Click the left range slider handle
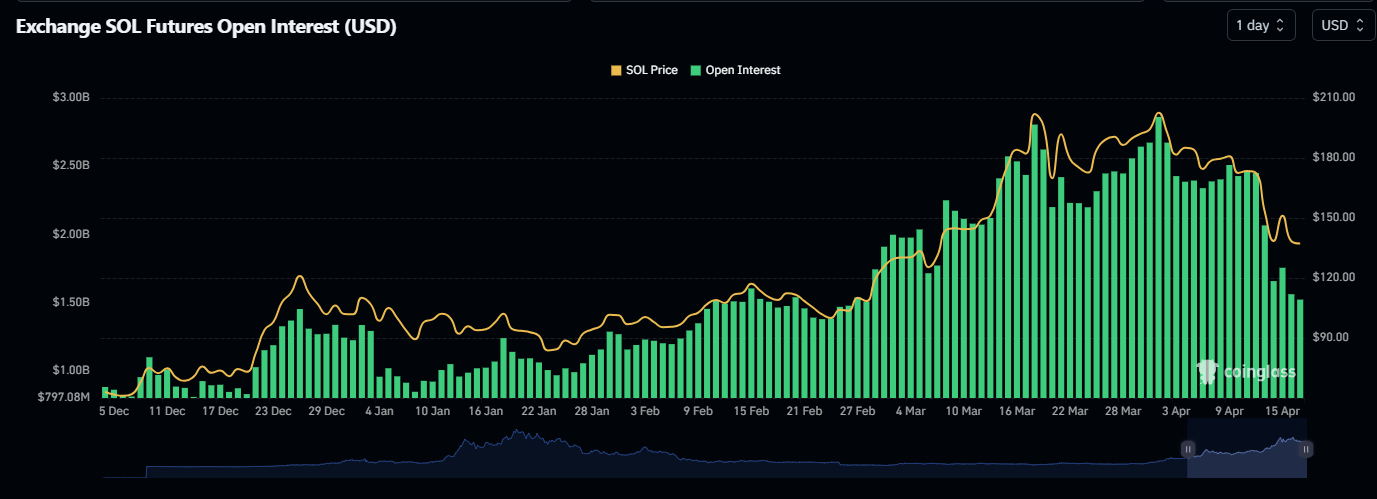The width and height of the screenshot is (1377, 499). (x=1190, y=450)
